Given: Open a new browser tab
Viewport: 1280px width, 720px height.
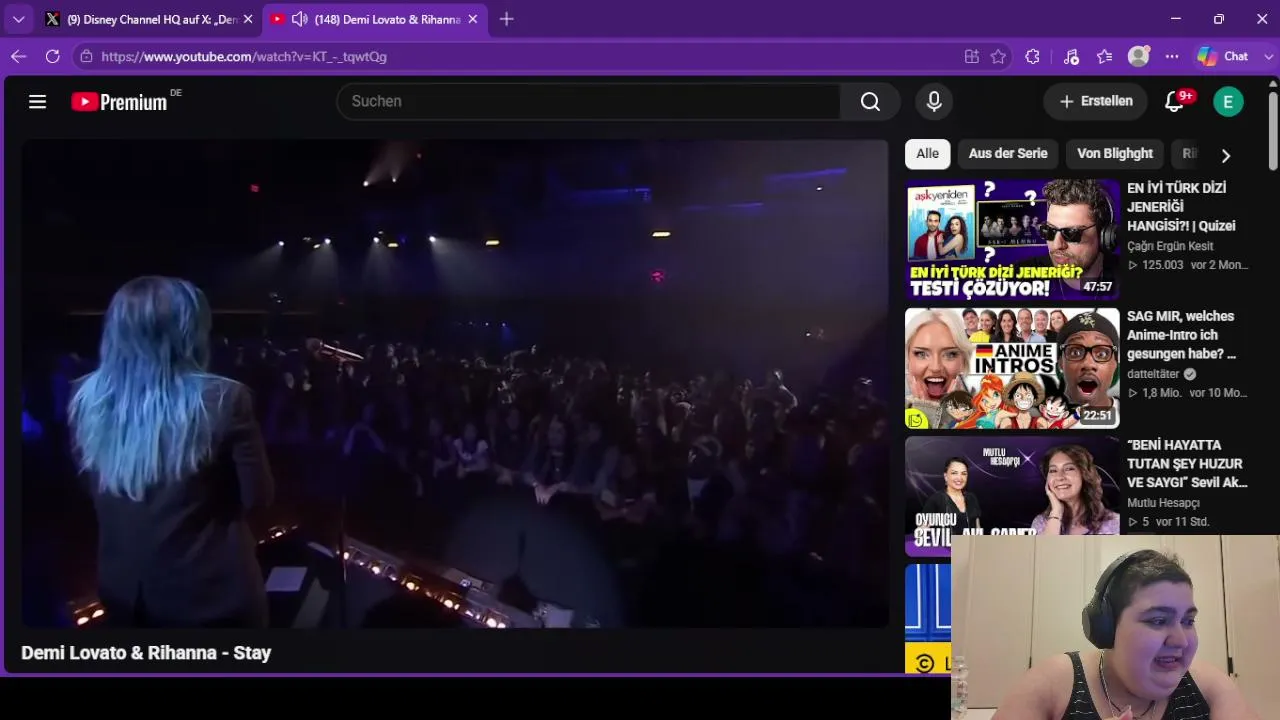Looking at the screenshot, I should click(x=506, y=19).
